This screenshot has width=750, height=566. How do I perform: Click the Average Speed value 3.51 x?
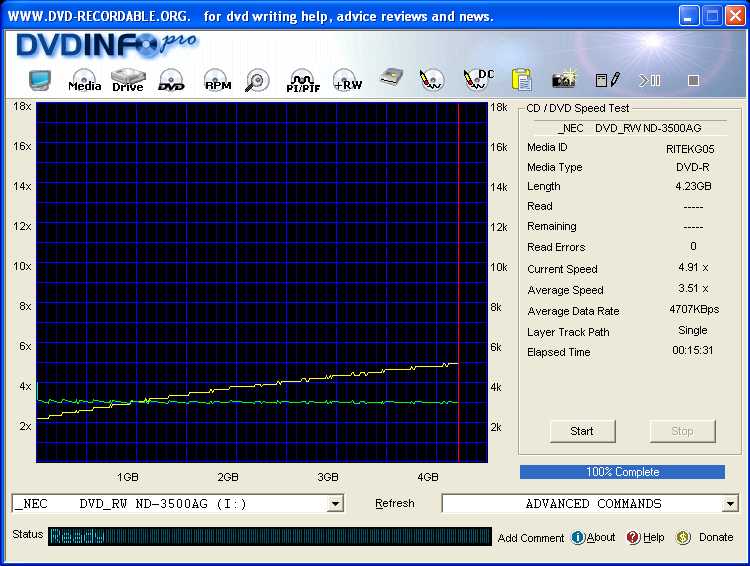[693, 288]
